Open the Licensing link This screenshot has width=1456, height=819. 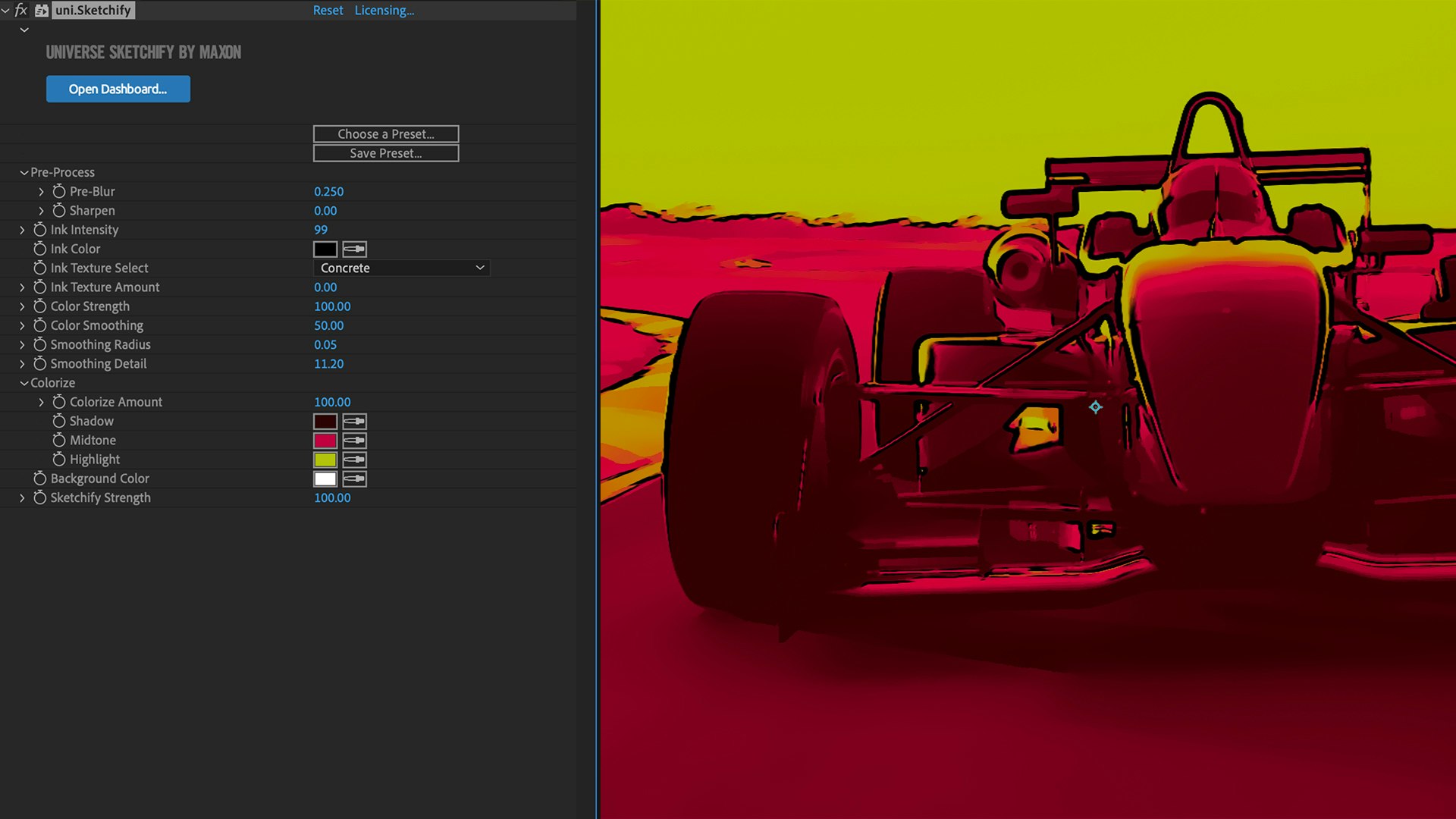click(384, 11)
